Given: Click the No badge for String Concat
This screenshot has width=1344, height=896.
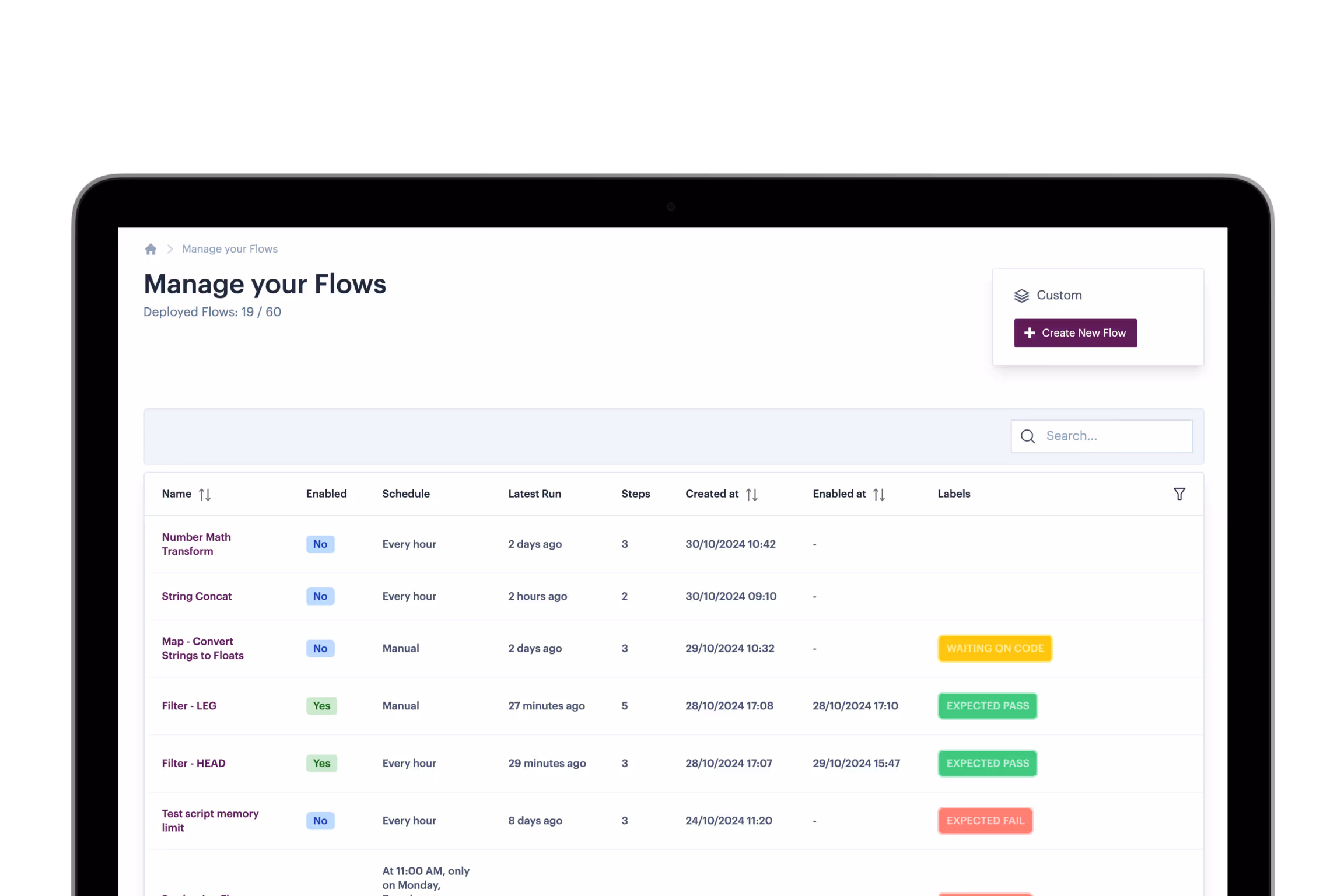Looking at the screenshot, I should click(320, 596).
